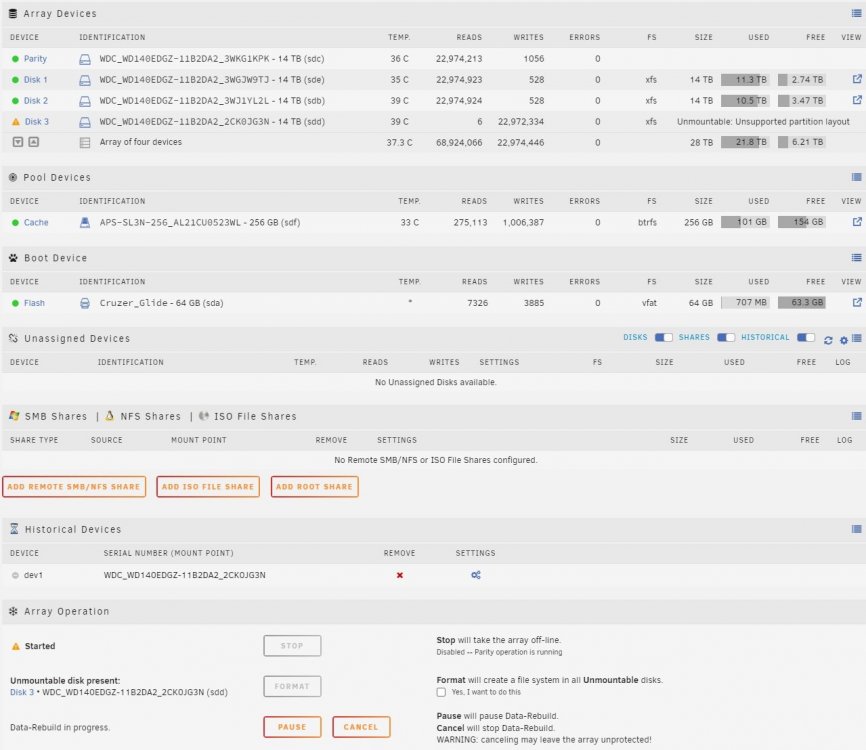Toggle Historical Devices section view icon
This screenshot has height=750, width=866.
(x=856, y=529)
